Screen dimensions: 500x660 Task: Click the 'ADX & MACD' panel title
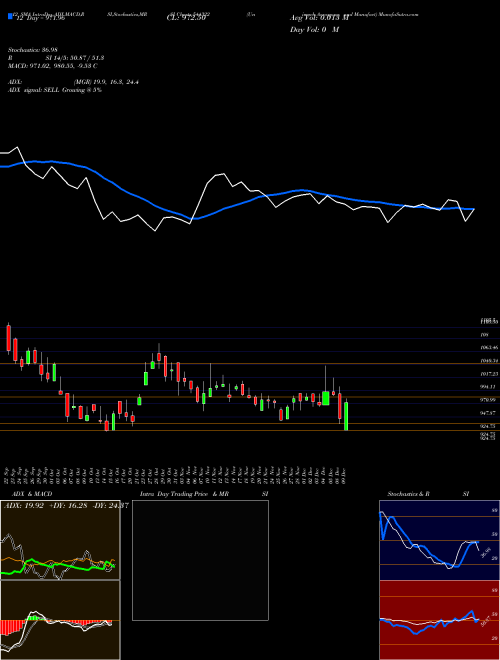(32, 494)
